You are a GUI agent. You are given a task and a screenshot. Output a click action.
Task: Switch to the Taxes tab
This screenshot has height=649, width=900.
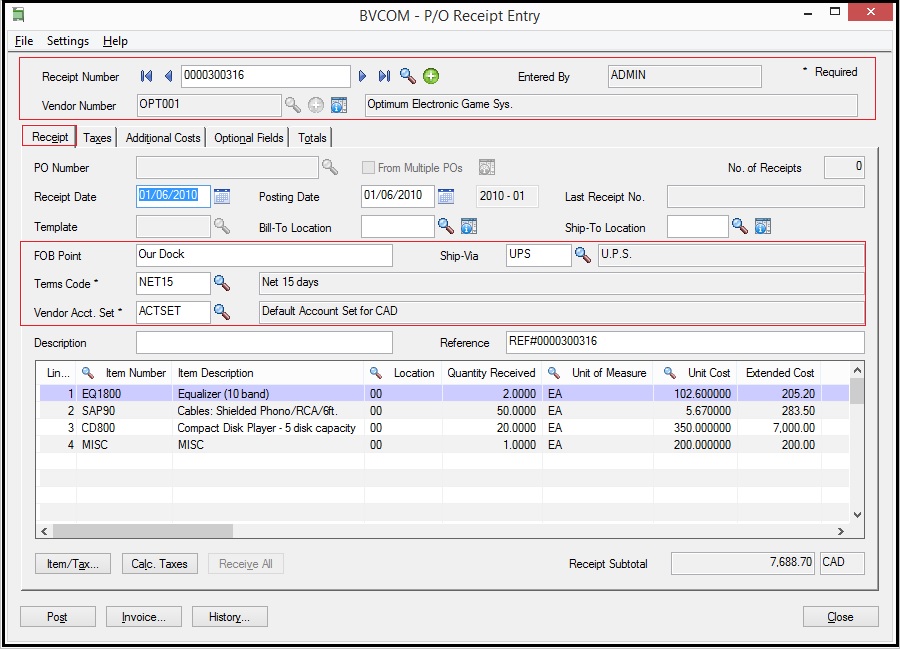tap(96, 137)
